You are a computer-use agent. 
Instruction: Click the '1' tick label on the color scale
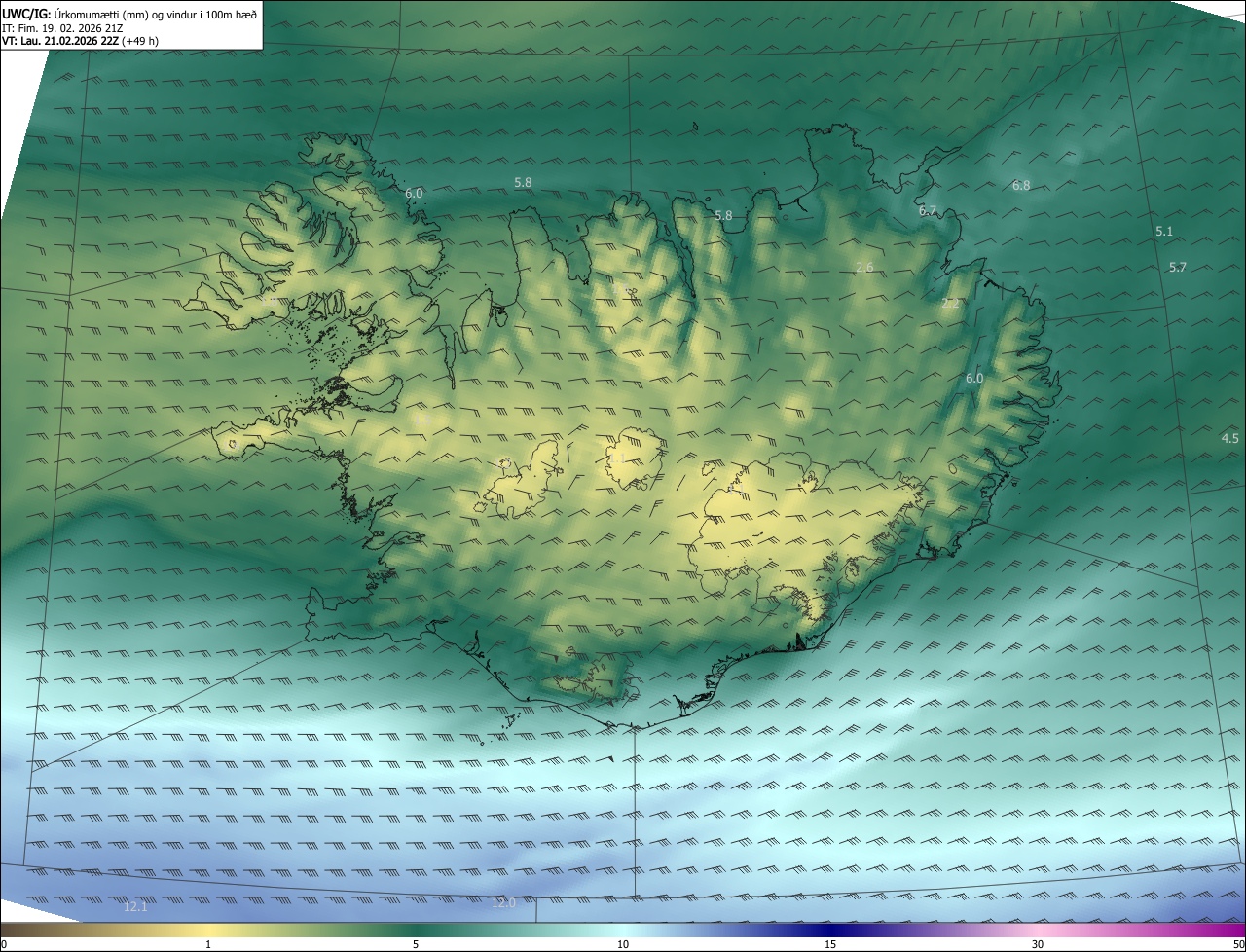click(208, 944)
